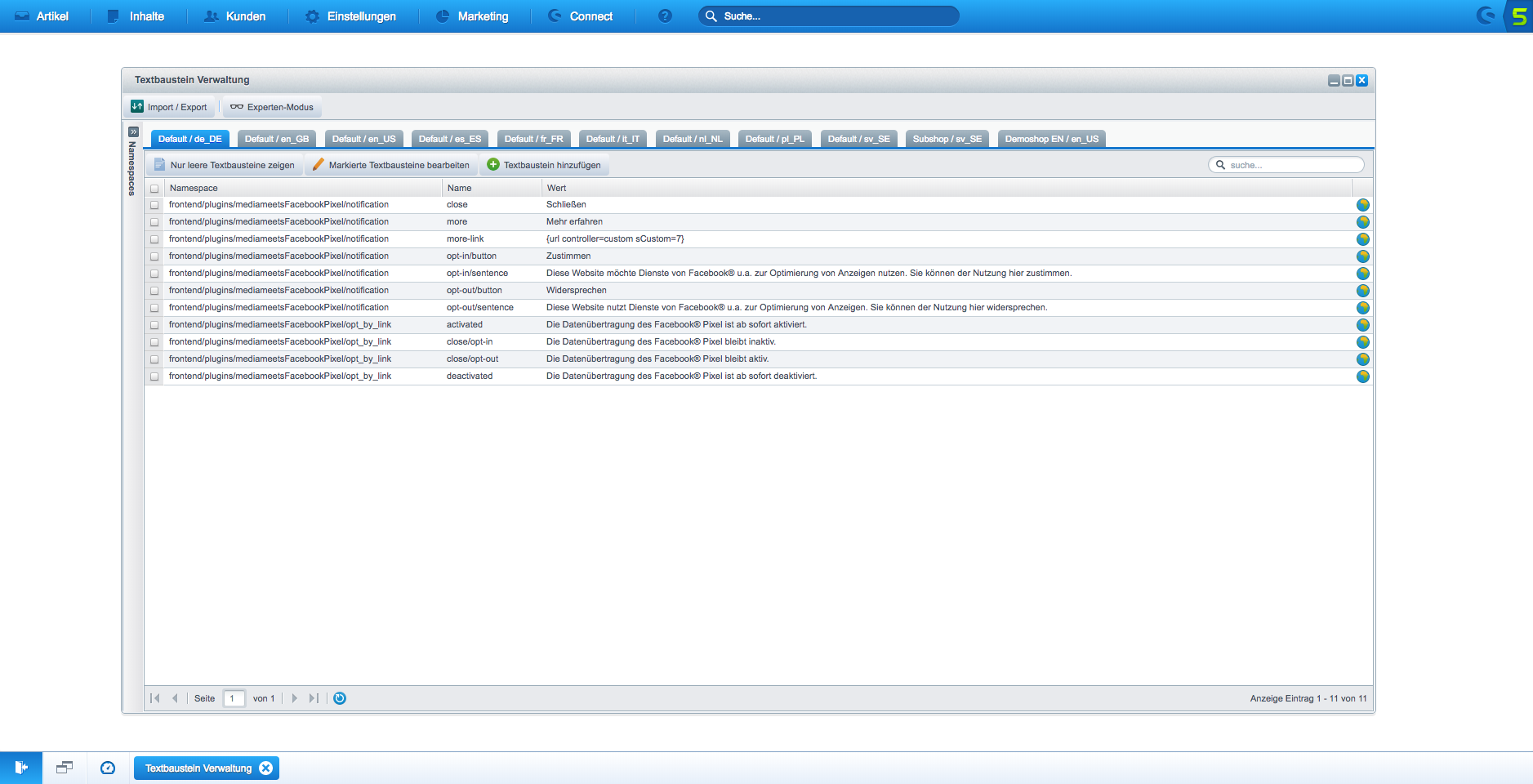Check the 'close' snippet row checkbox
This screenshot has width=1533, height=784.
click(154, 205)
